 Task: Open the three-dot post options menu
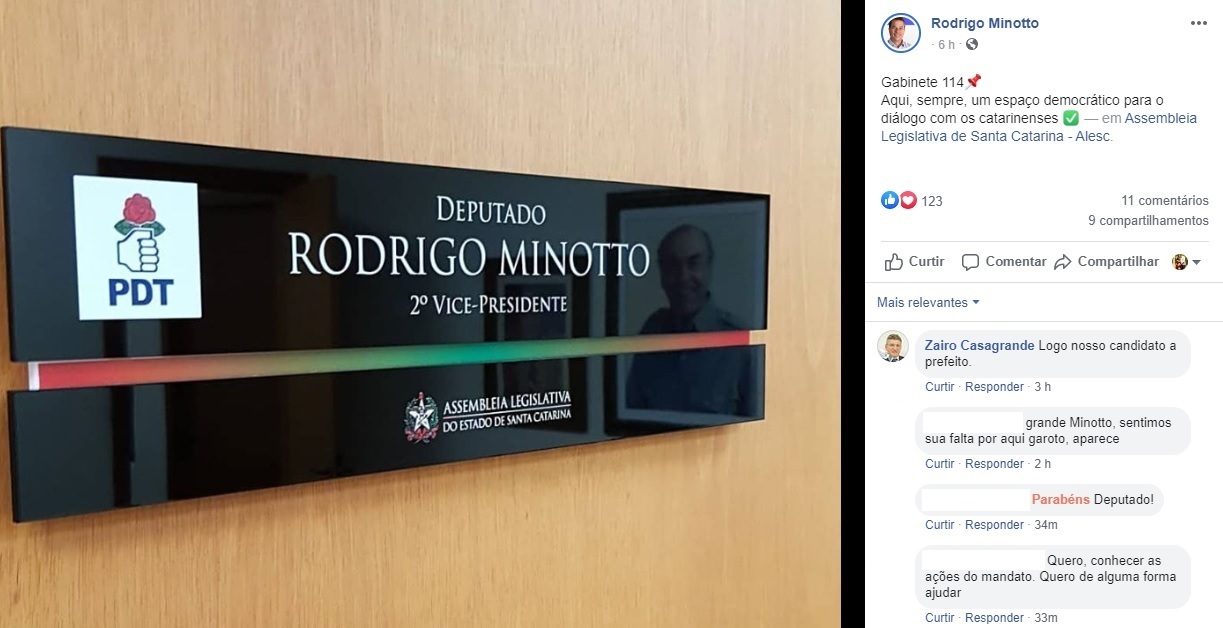pyautogui.click(x=1198, y=23)
